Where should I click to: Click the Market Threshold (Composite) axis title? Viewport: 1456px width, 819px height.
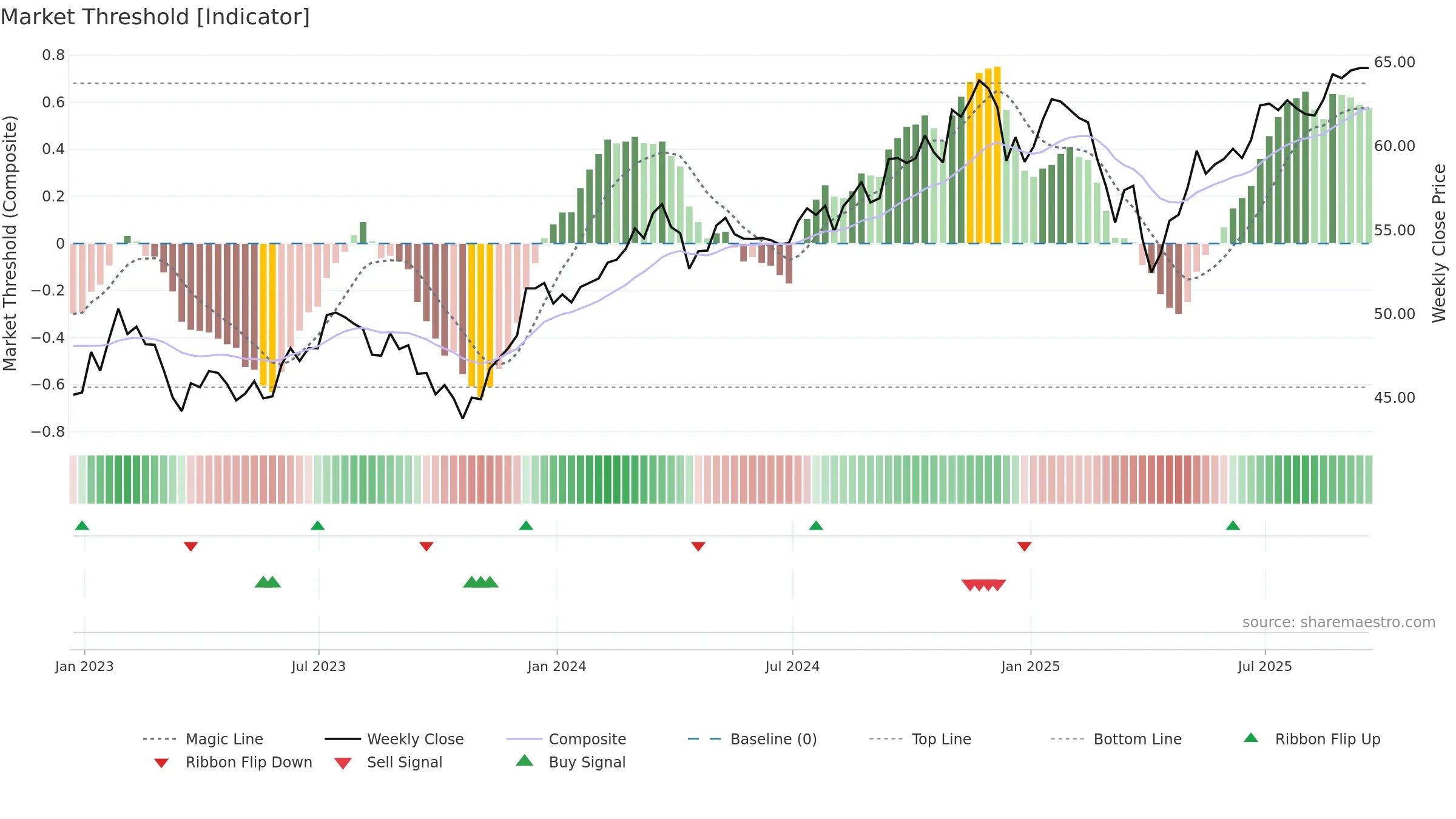click(10, 243)
